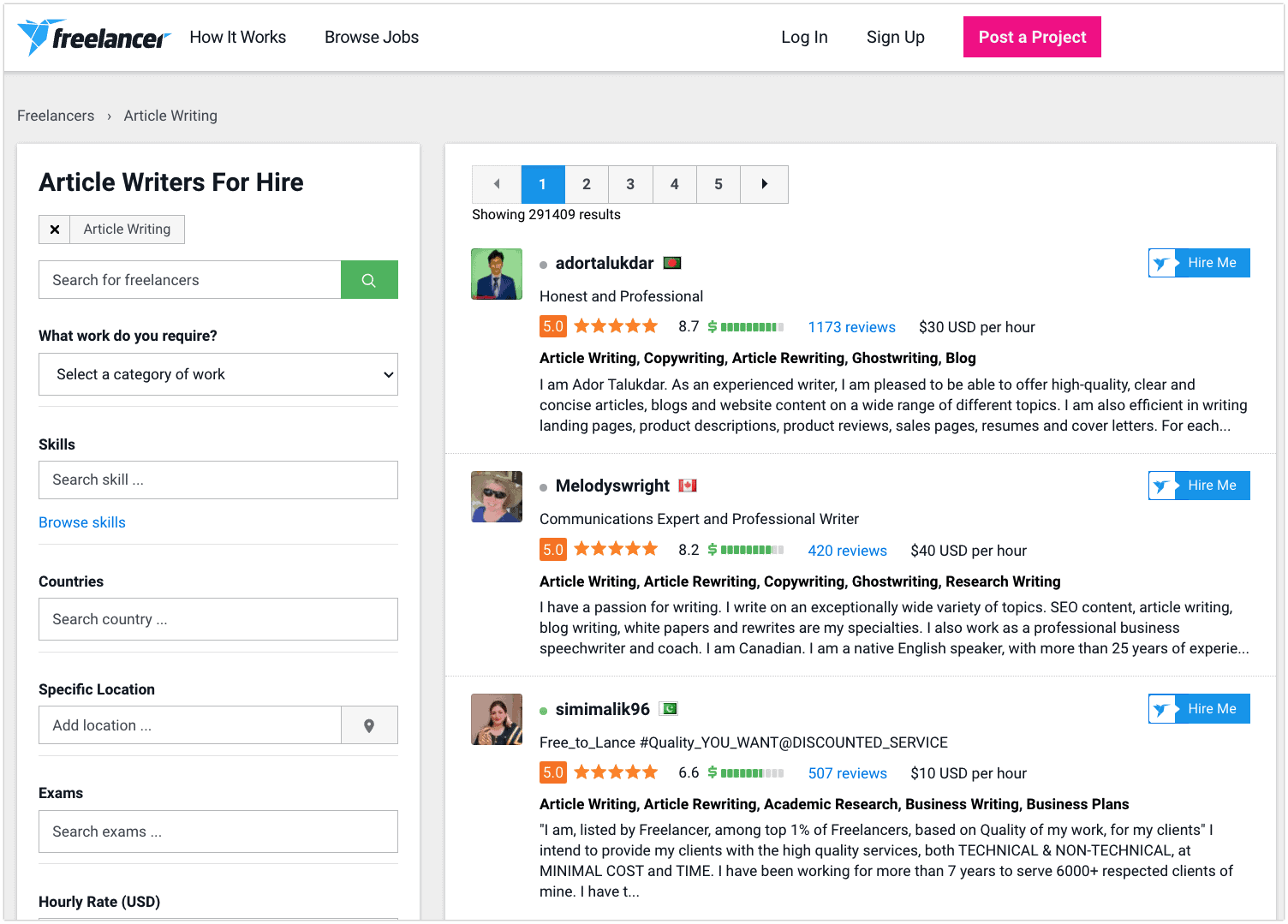Image resolution: width=1288 pixels, height=924 pixels.
Task: Open Melodyswright profile name
Action: [612, 486]
